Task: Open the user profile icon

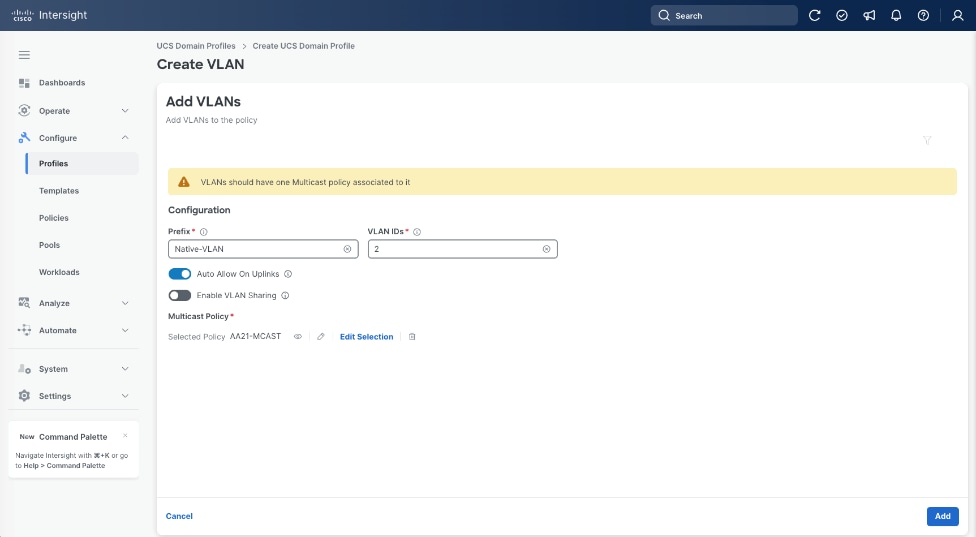Action: tap(957, 16)
